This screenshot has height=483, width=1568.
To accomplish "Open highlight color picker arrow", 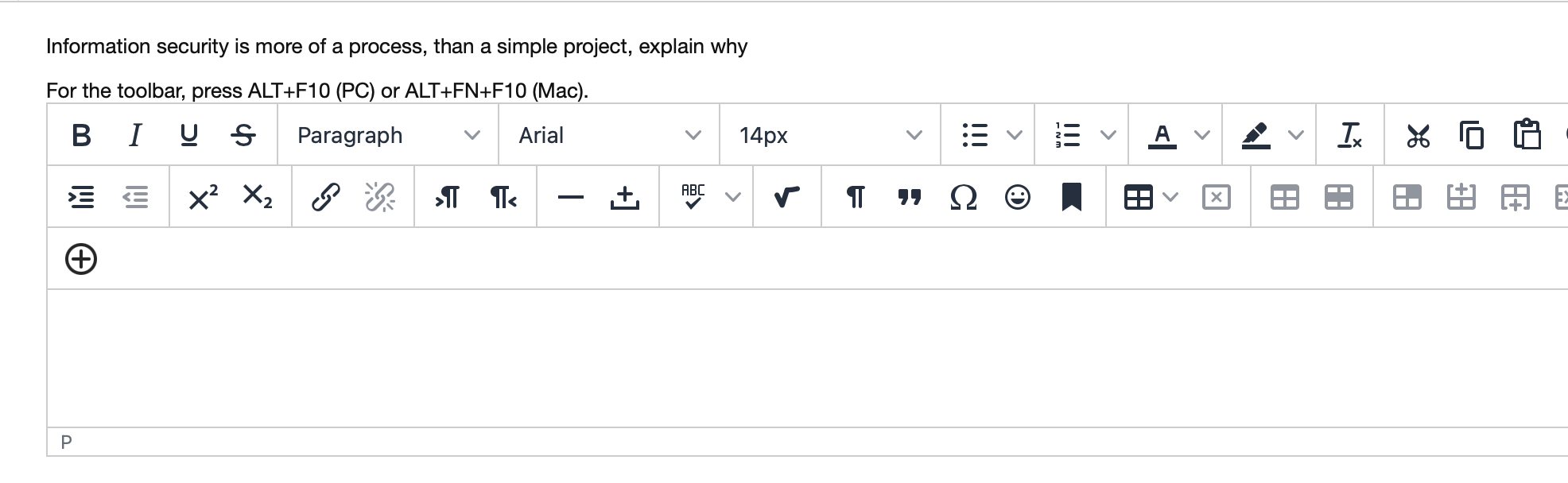I will (x=1296, y=135).
